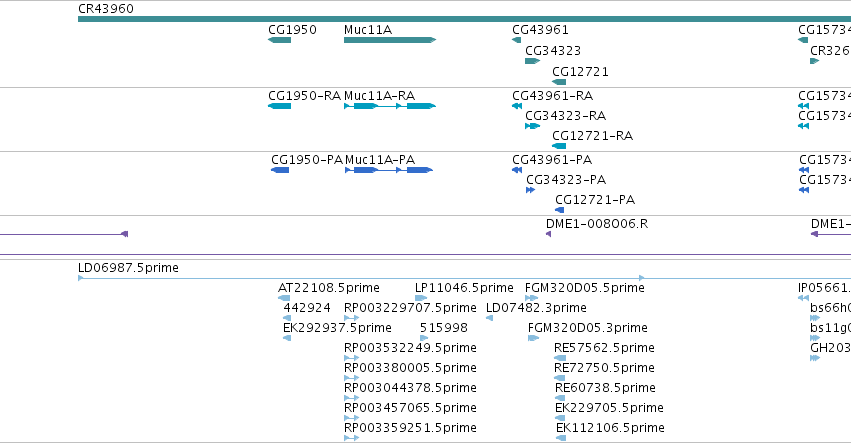Click the CG12721 gene glyph
The image size is (851, 443).
point(559,82)
